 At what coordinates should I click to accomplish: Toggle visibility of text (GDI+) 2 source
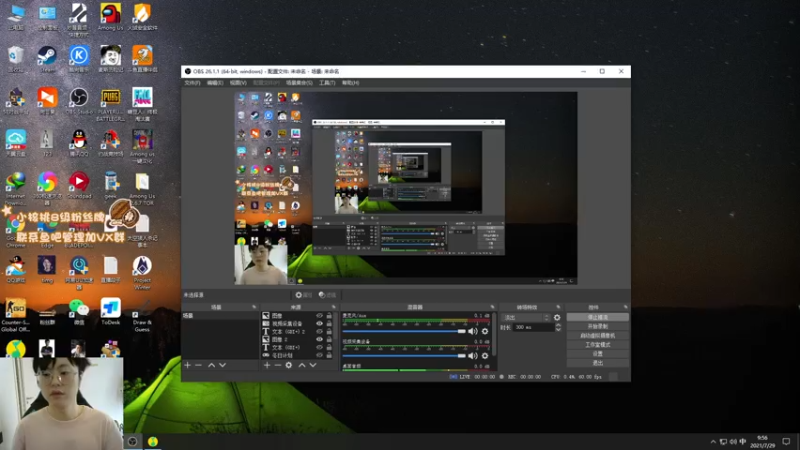point(319,332)
